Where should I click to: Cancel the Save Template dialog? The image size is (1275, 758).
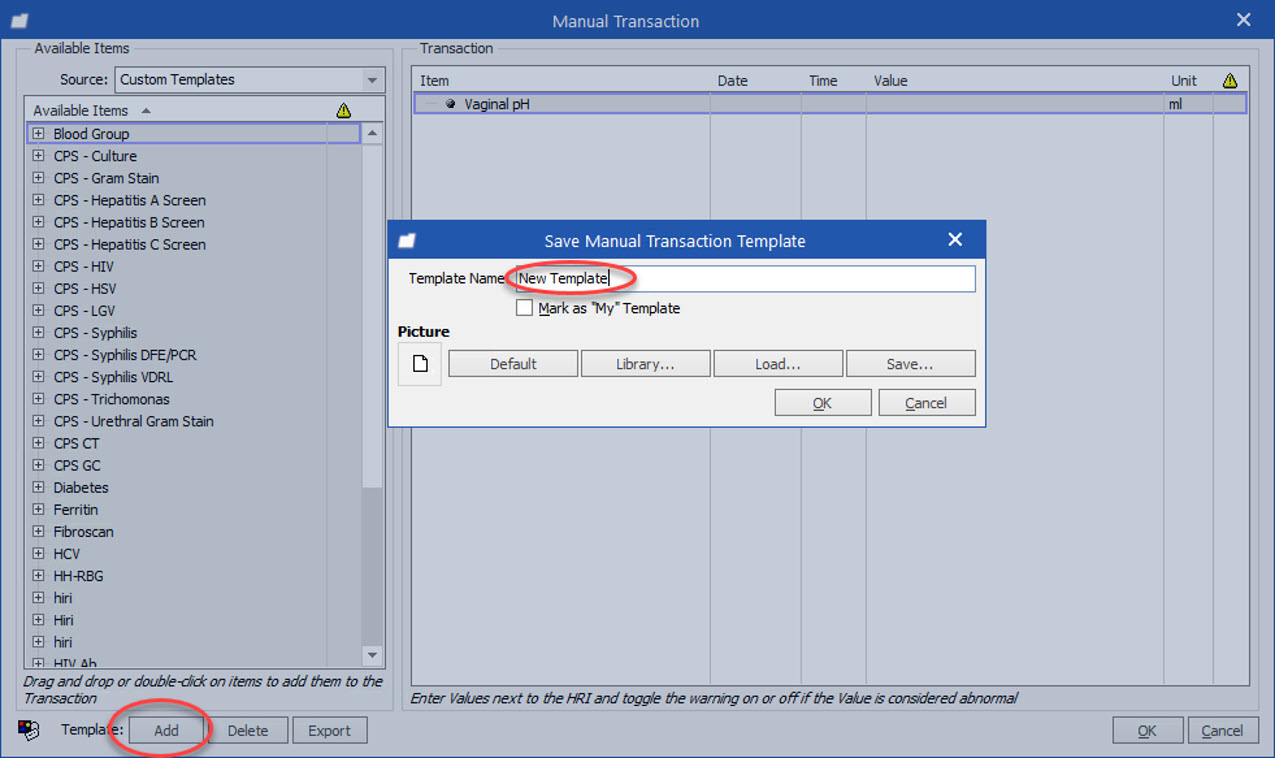[926, 403]
